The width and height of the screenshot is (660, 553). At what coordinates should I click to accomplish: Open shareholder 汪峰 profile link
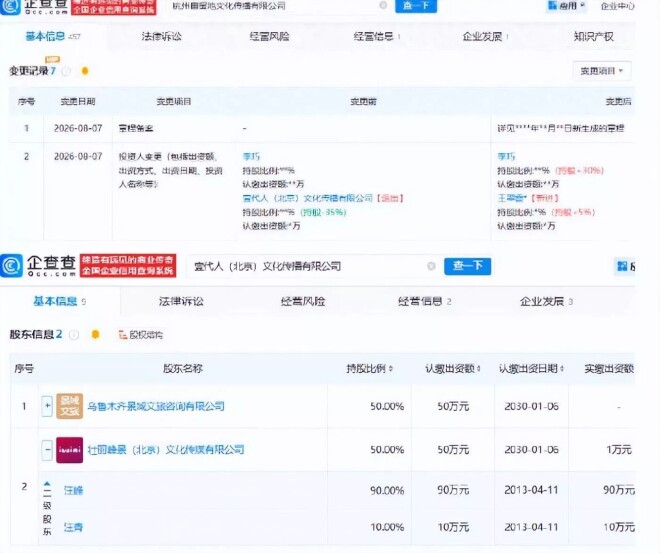coord(73,490)
